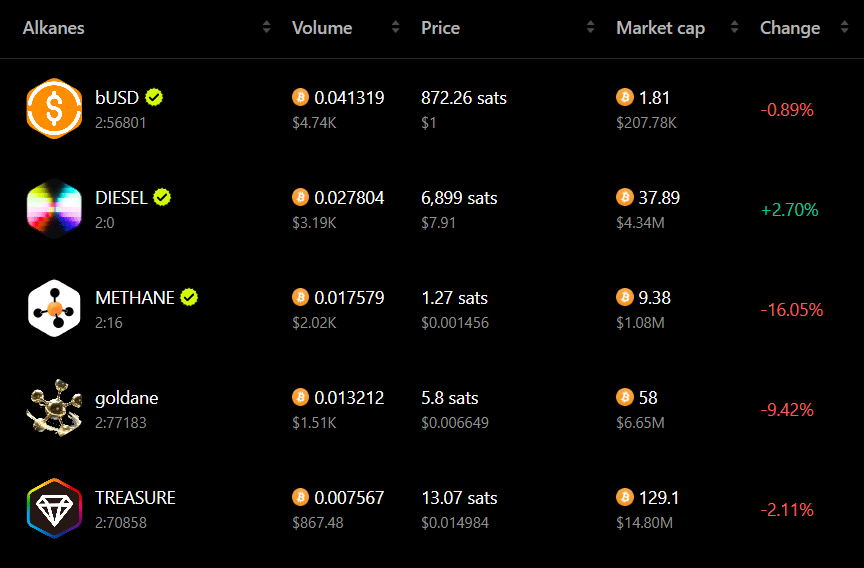This screenshot has height=568, width=864.
Task: Click bitcoin icon beside market cap 37.89
Action: point(625,197)
